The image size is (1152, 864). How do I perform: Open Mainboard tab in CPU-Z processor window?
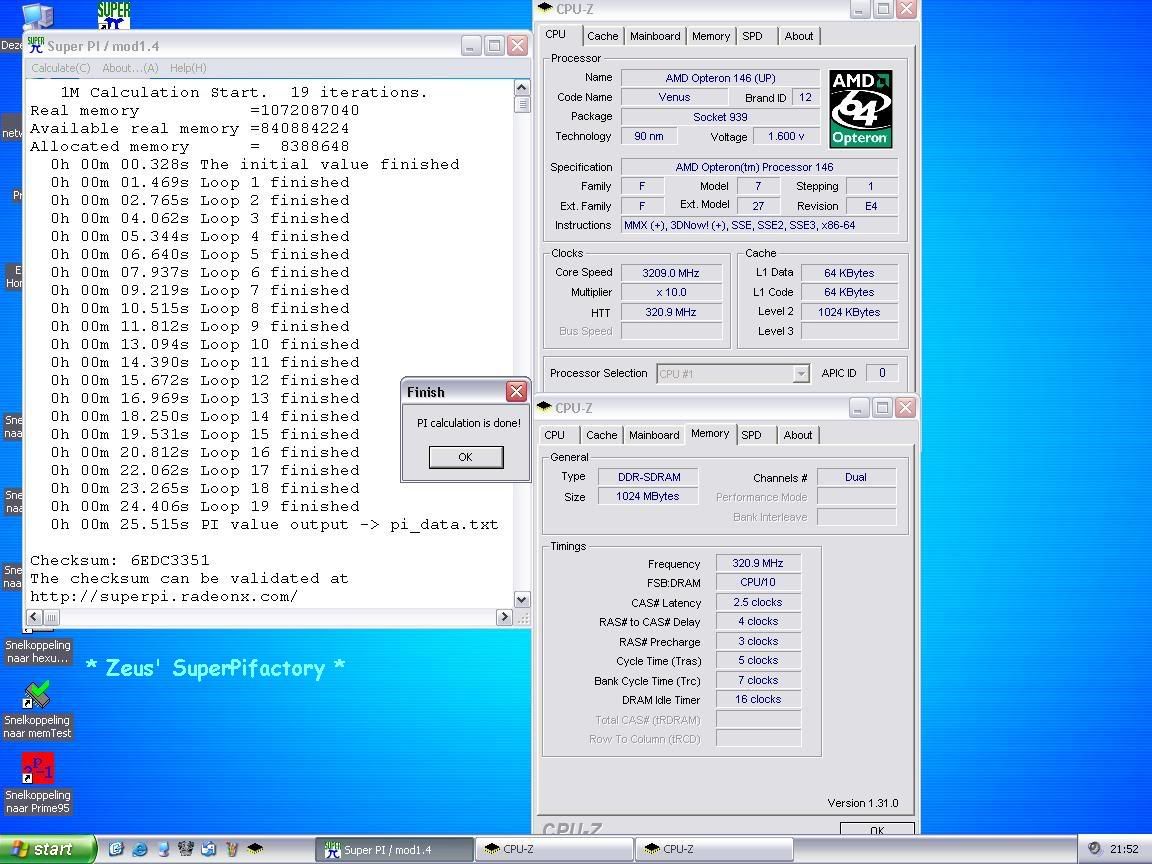click(x=655, y=36)
